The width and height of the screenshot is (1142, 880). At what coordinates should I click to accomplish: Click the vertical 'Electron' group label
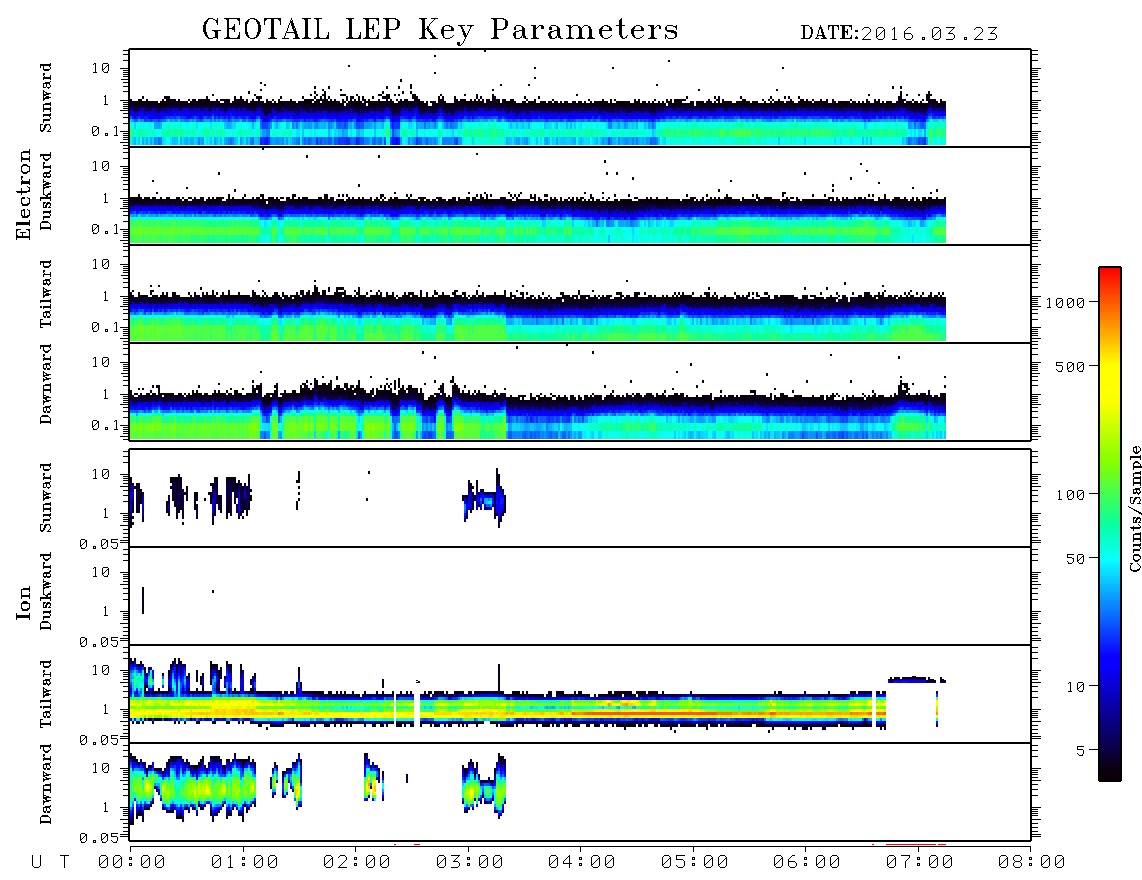point(23,195)
